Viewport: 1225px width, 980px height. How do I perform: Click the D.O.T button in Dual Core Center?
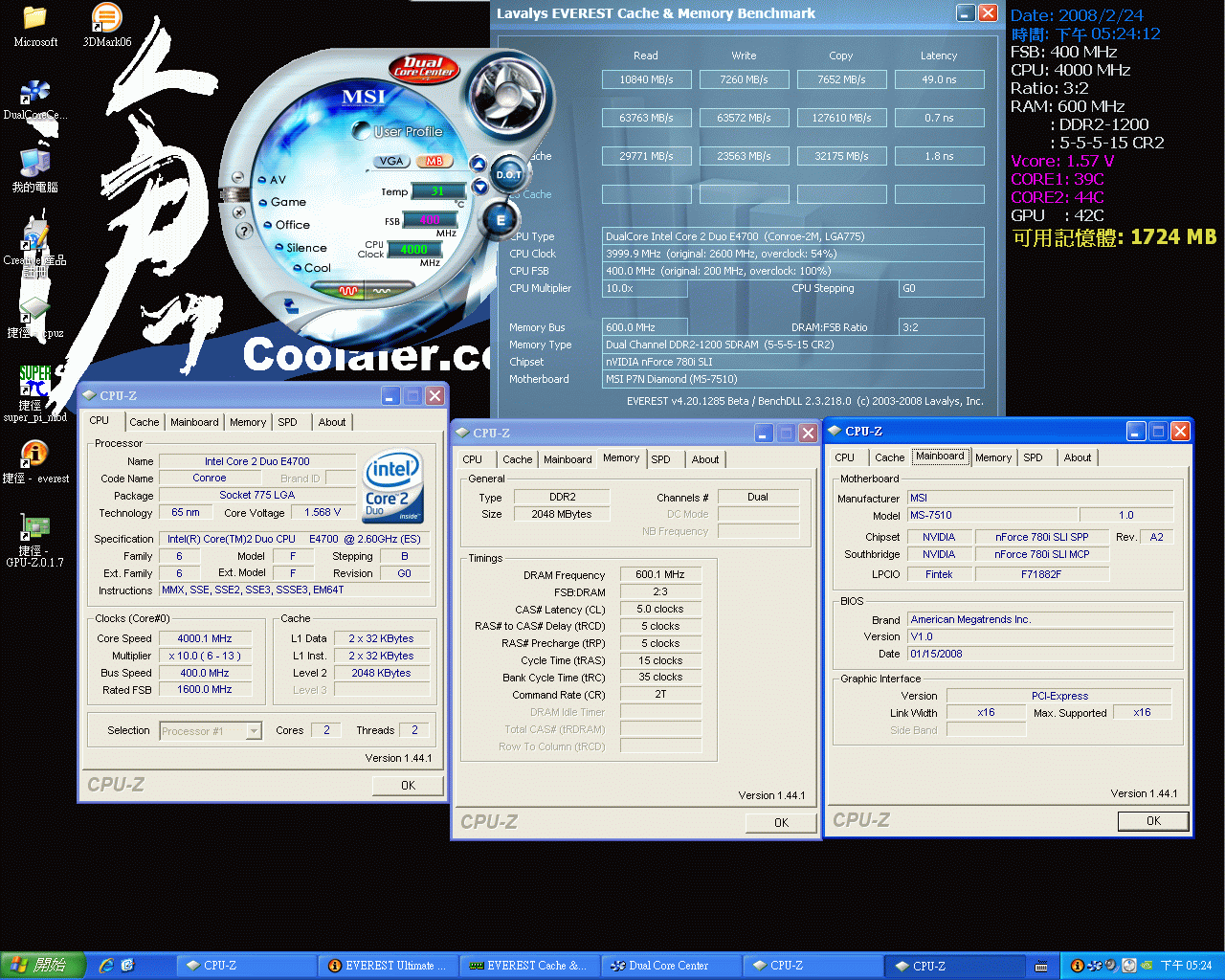[509, 174]
